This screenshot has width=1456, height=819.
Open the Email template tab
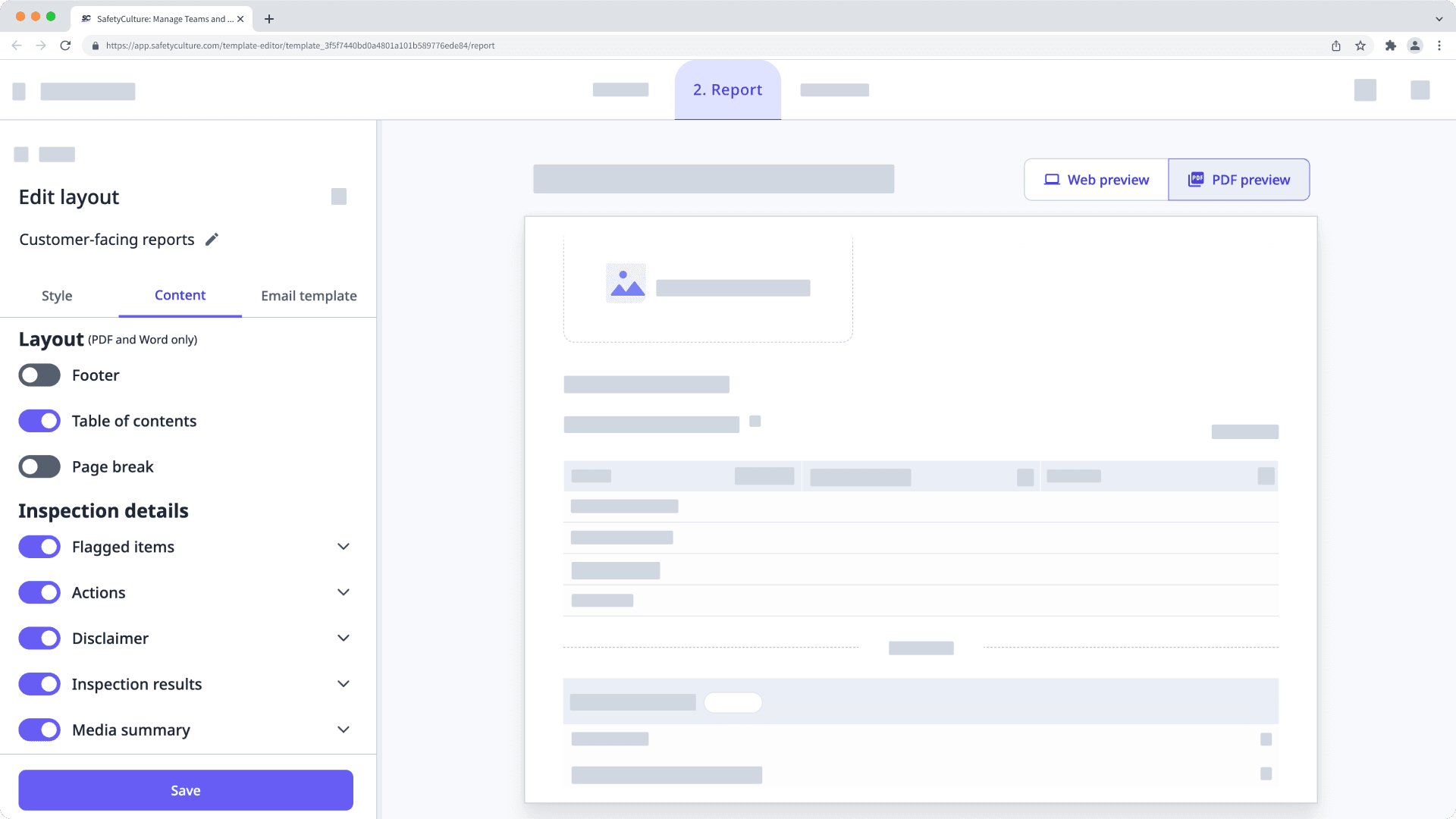[309, 296]
